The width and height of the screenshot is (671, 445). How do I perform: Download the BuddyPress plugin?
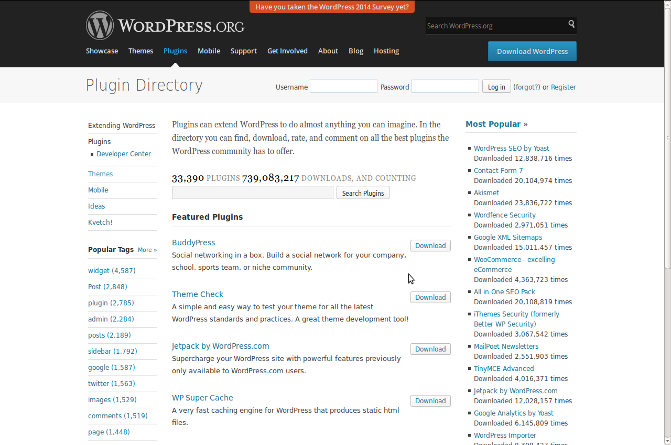[430, 245]
